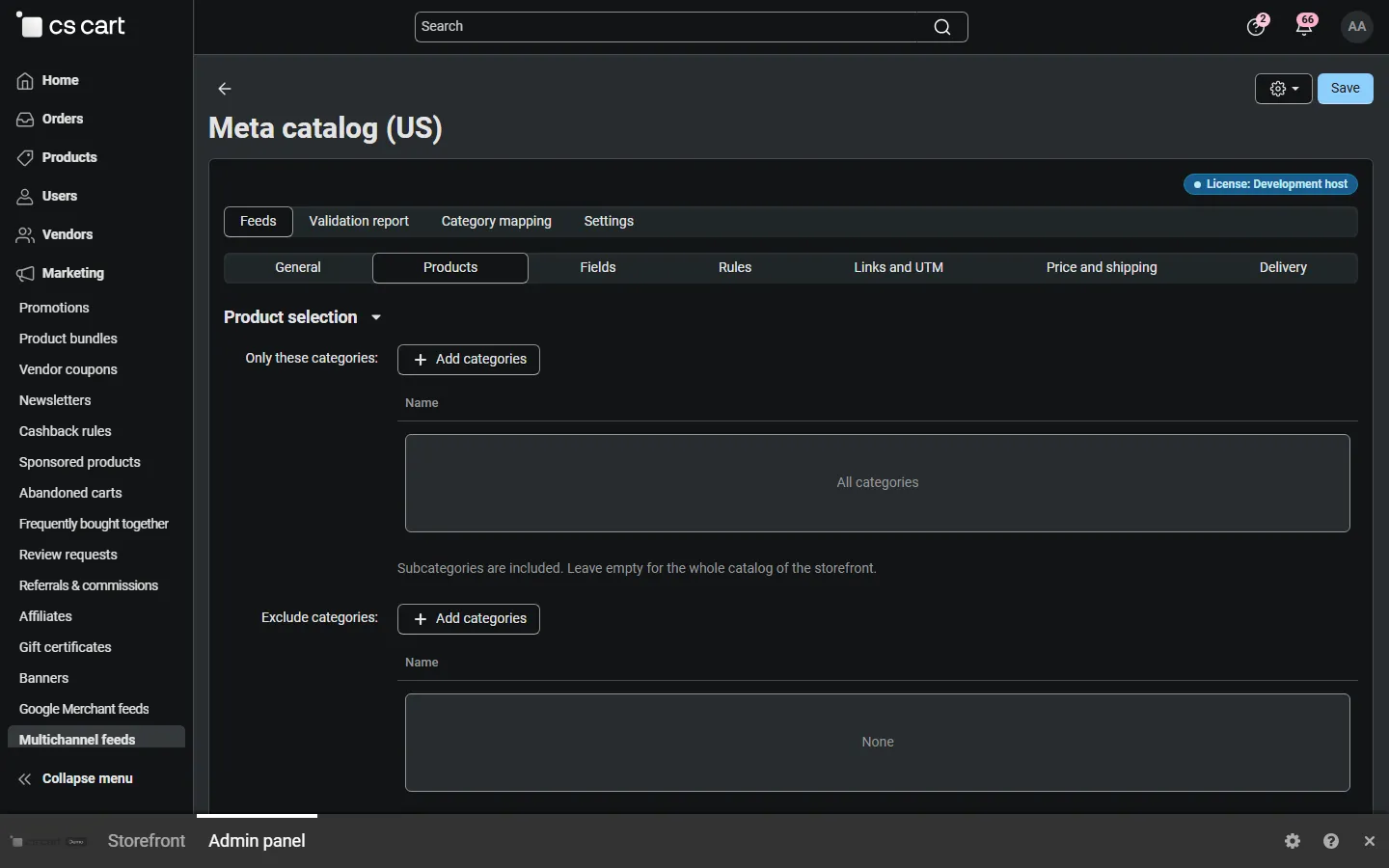Viewport: 1389px width, 868px height.
Task: Open Abandoned carts
Action: click(x=70, y=494)
